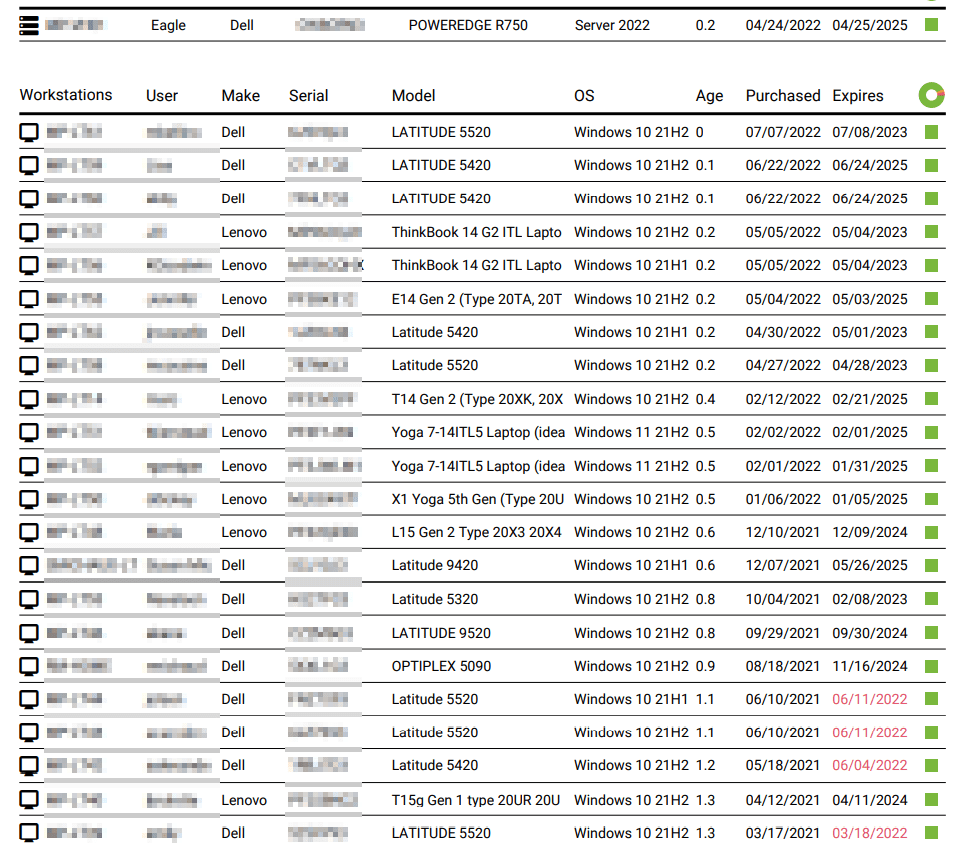Image resolution: width=961 pixels, height=843 pixels.
Task: Click the Serial column header
Action: coord(308,96)
